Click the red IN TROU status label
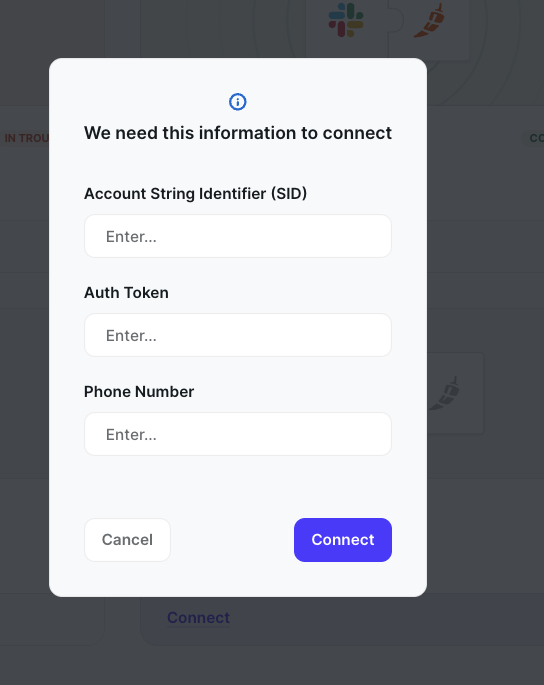 coord(26,138)
